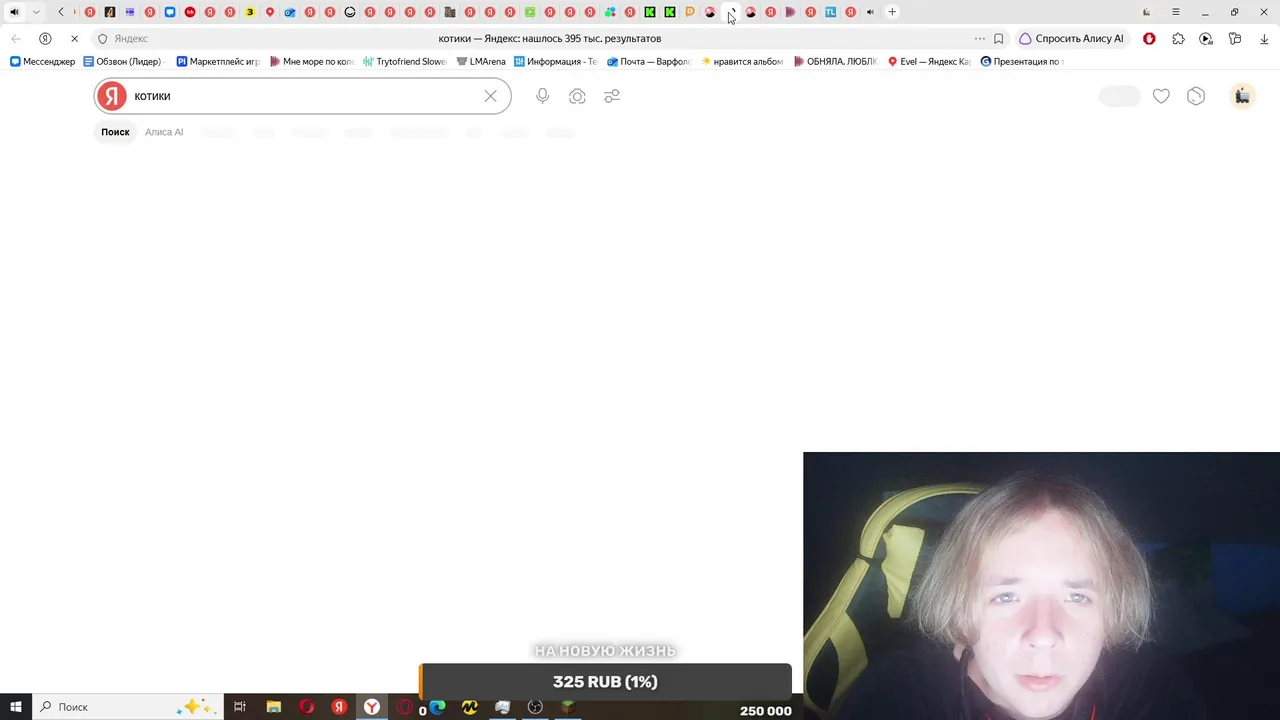
Task: Stop page loading with the X button
Action: (x=74, y=38)
